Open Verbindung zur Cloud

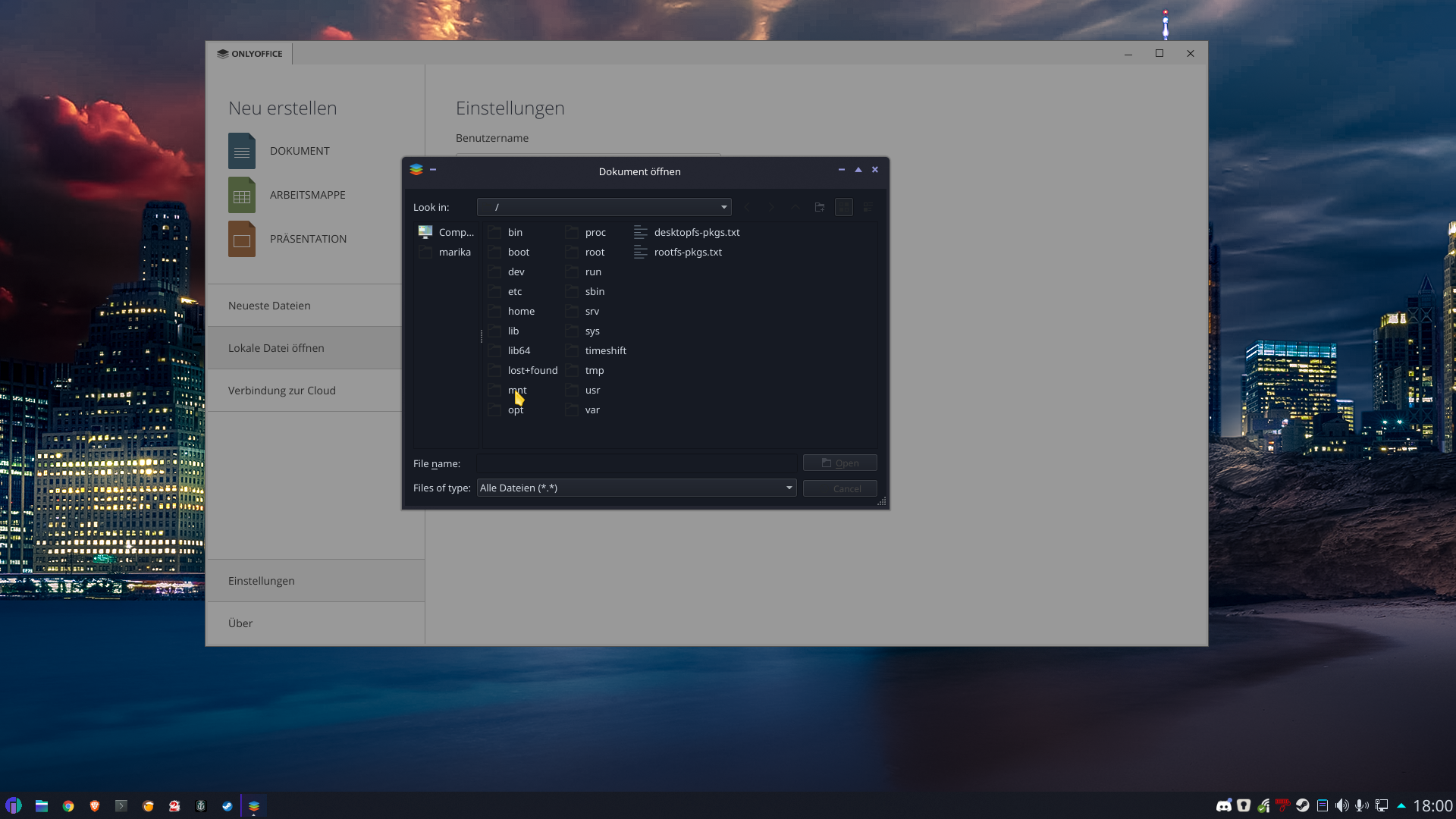281,390
